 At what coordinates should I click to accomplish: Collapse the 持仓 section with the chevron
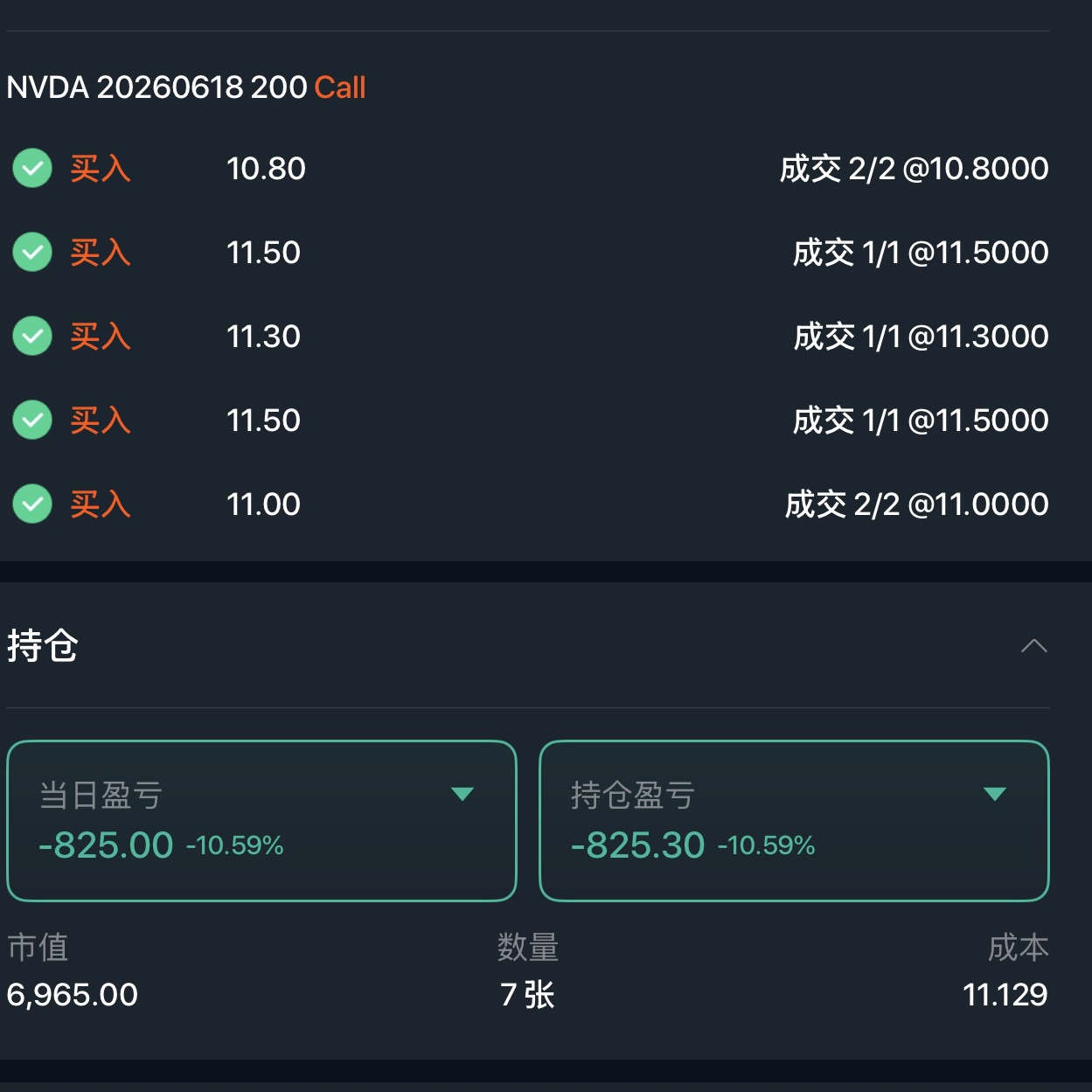[x=1033, y=646]
